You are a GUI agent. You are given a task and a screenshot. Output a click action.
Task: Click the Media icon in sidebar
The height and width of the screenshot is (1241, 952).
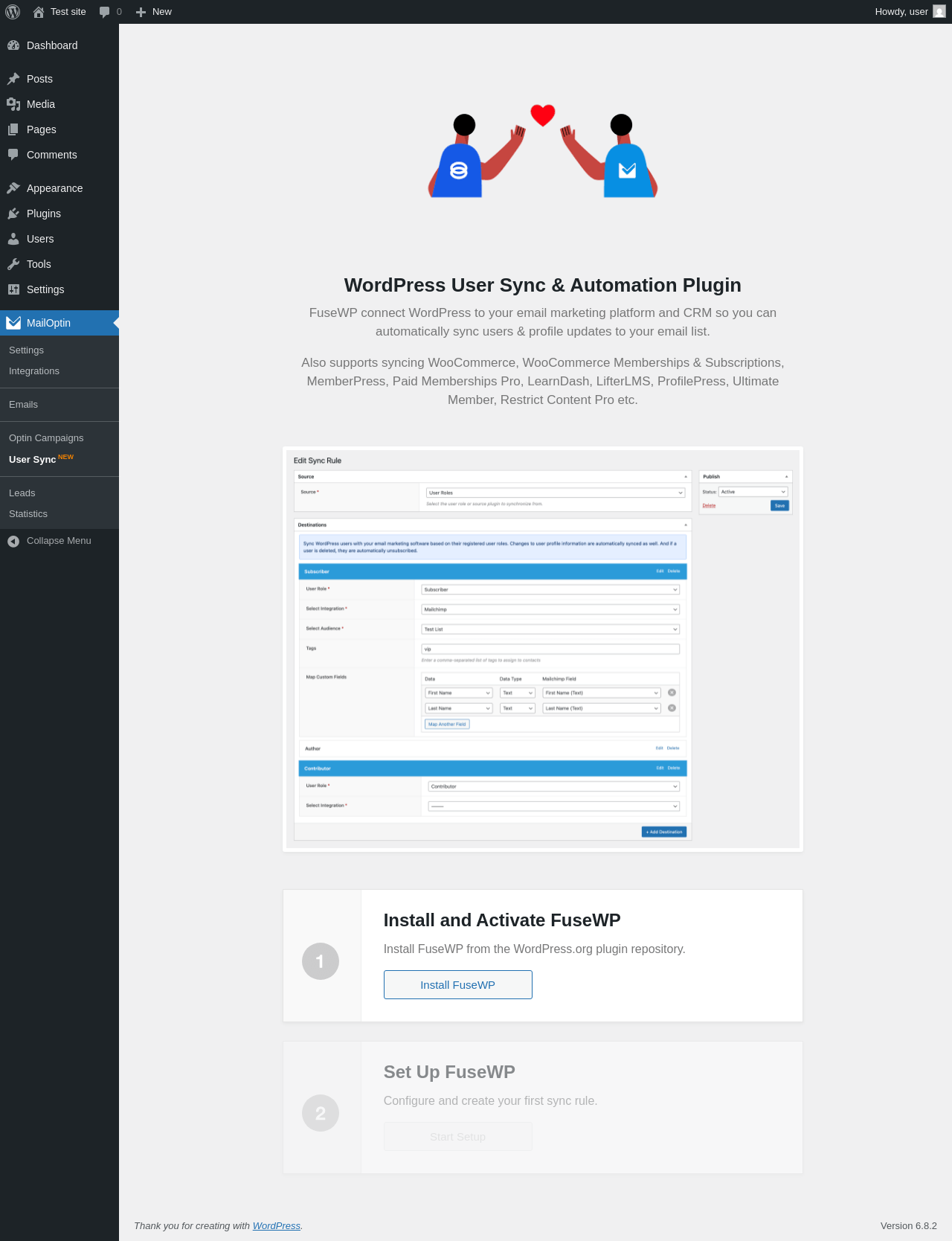point(13,104)
